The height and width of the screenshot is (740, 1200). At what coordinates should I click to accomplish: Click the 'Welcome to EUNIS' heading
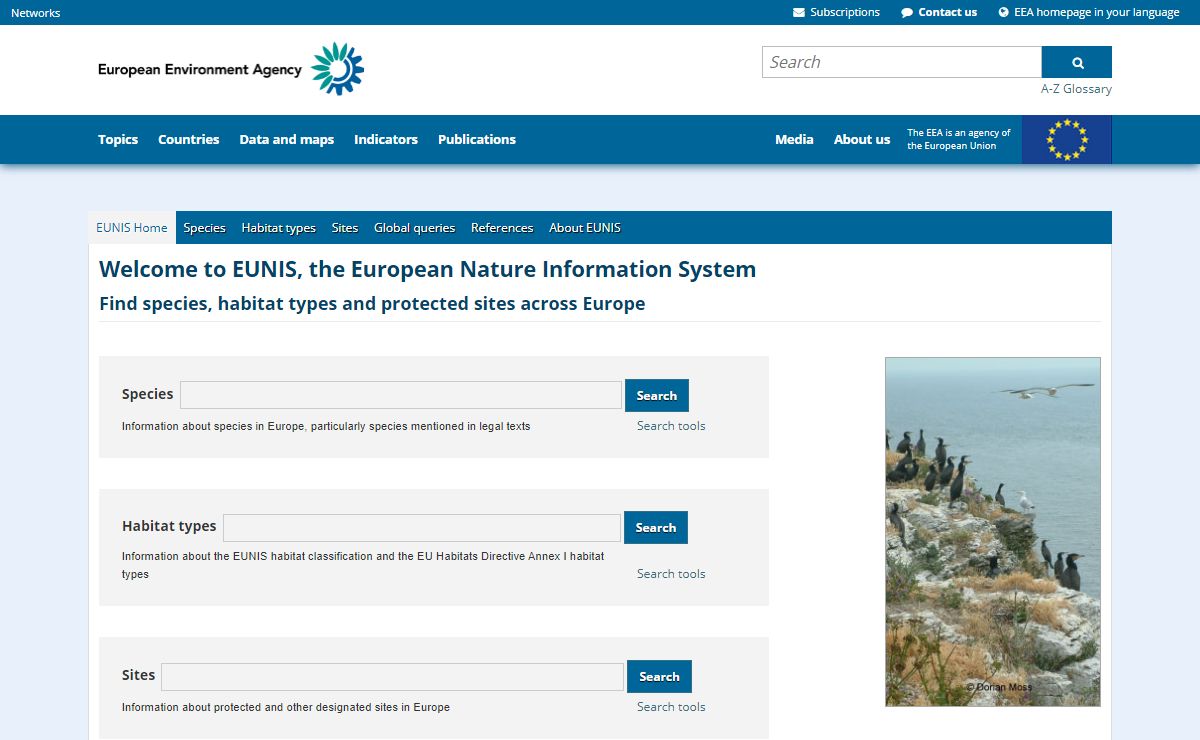coord(428,269)
